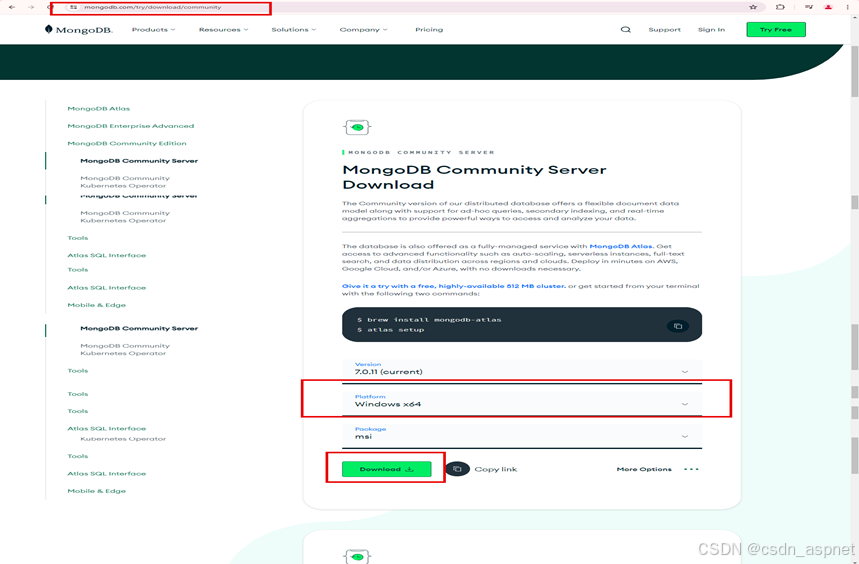Viewport: 859px width, 564px height.
Task: Click the '$ brew install mongodb-atlas' code line
Action: pos(429,320)
